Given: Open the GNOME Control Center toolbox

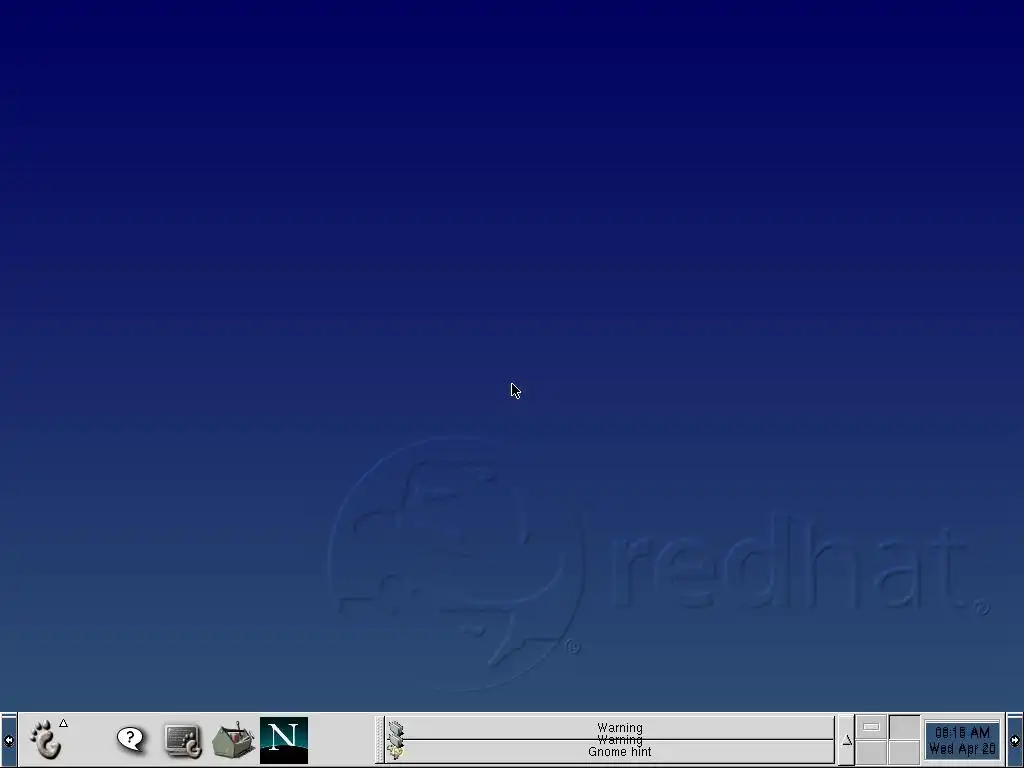Looking at the screenshot, I should click(233, 740).
